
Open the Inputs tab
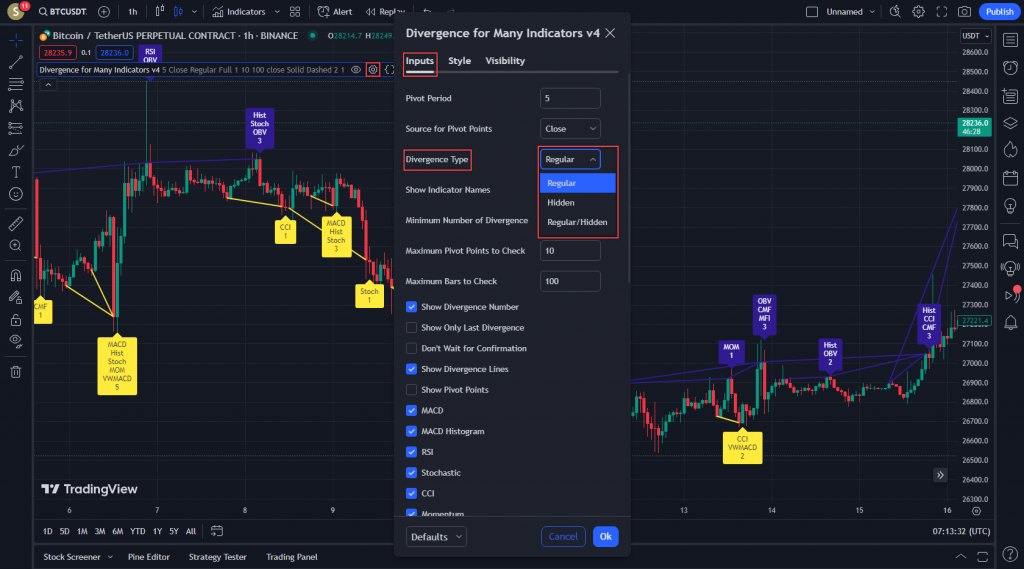(419, 61)
